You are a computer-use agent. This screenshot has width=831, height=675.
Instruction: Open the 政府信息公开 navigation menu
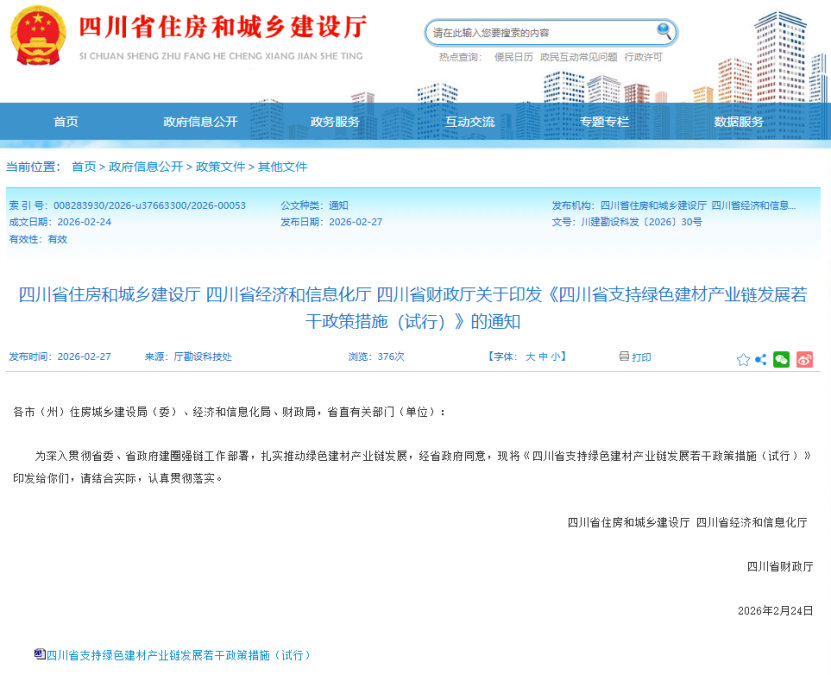(x=200, y=122)
